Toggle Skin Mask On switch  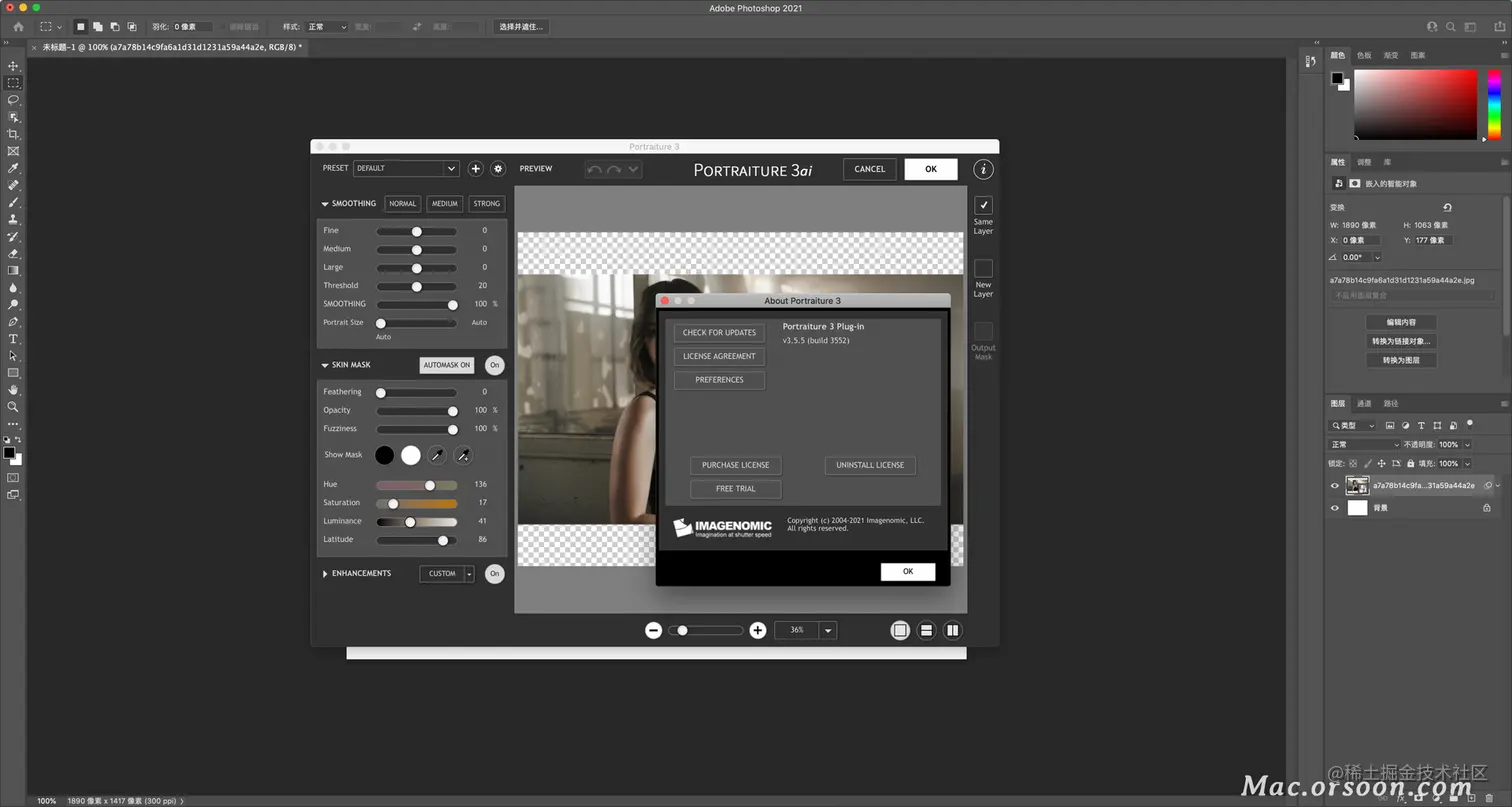[x=494, y=365]
